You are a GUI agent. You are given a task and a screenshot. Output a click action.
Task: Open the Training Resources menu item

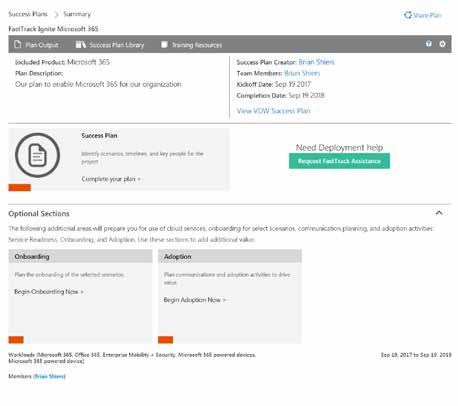197,45
